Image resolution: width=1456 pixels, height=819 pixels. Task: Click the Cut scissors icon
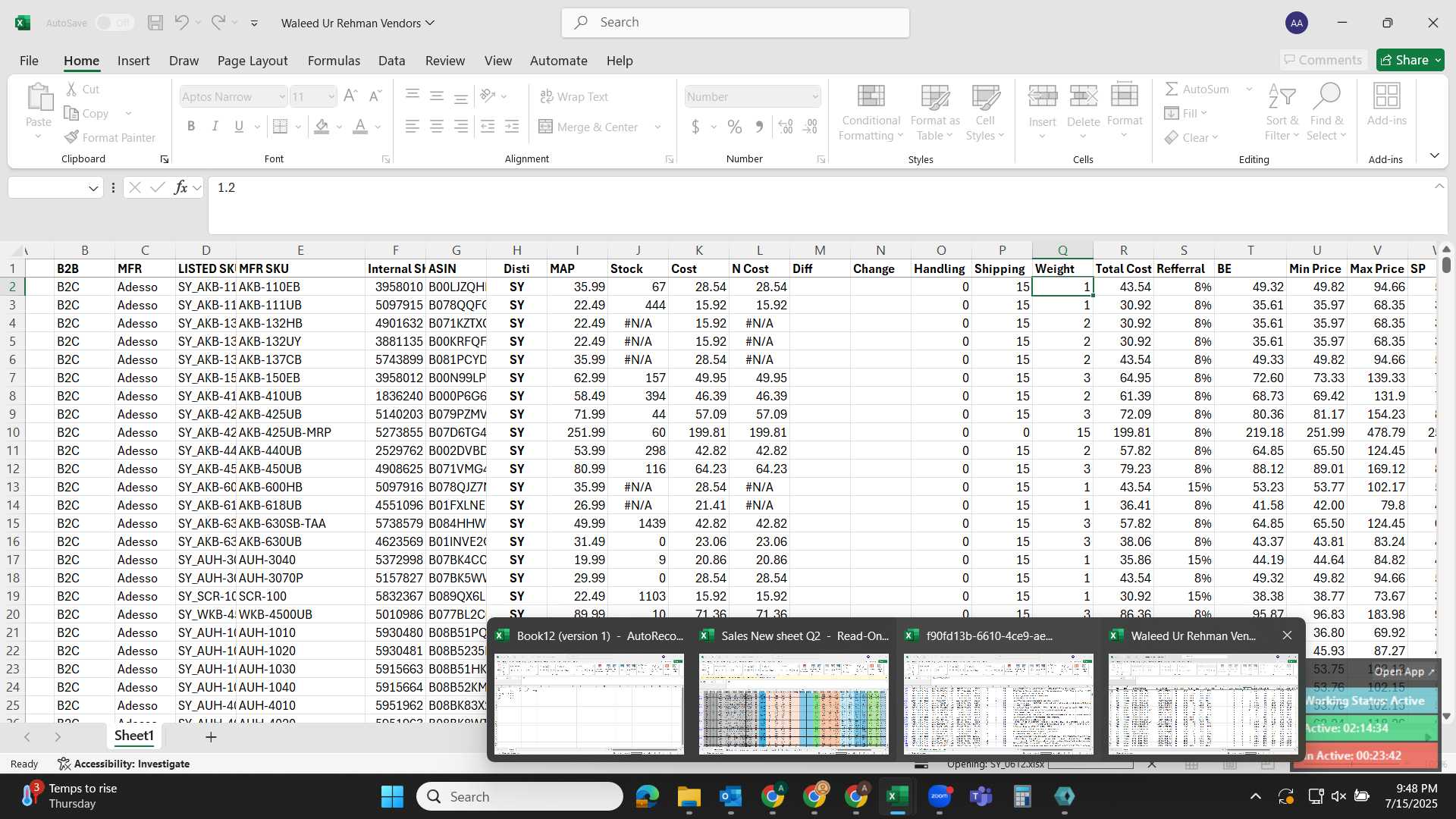point(72,89)
